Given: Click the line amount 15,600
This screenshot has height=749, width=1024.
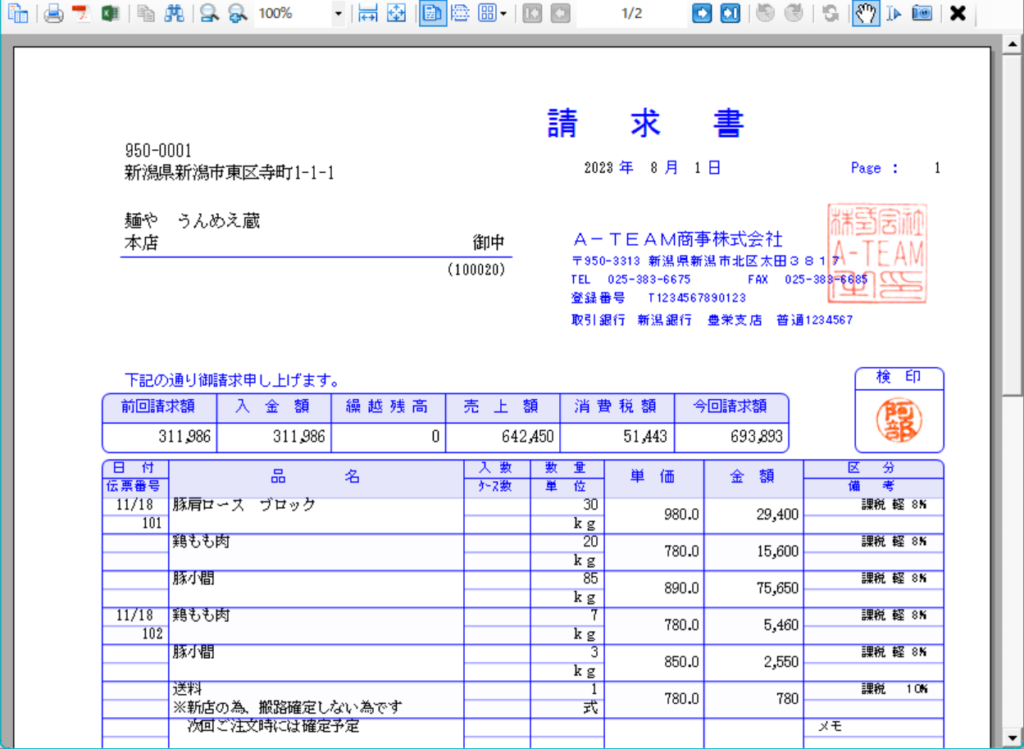Looking at the screenshot, I should click(x=777, y=552).
